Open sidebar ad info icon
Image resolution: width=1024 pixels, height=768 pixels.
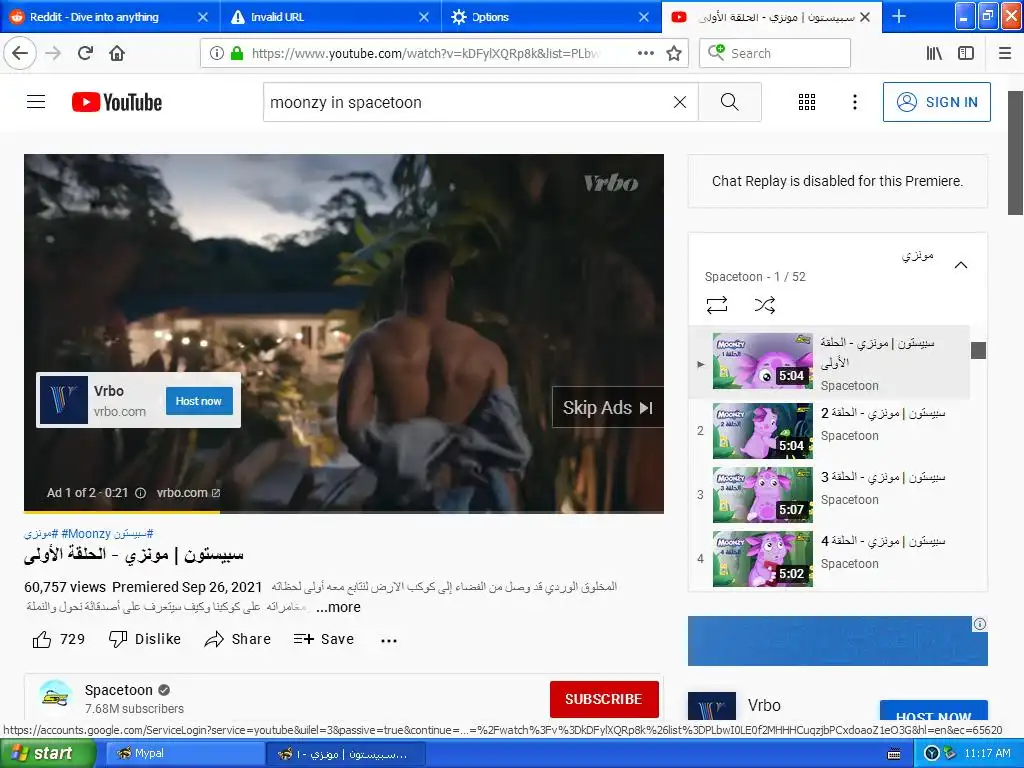coord(980,624)
